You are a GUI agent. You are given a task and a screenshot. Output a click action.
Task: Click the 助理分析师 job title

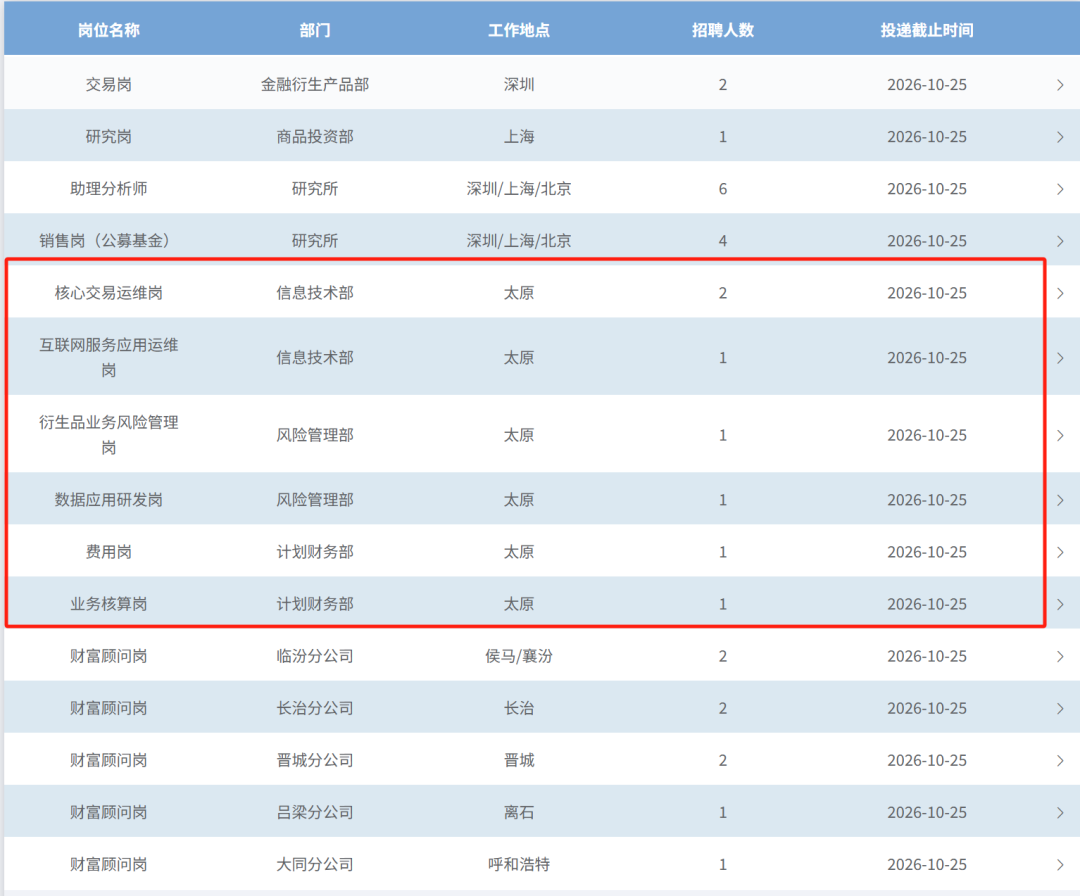pyautogui.click(x=109, y=189)
